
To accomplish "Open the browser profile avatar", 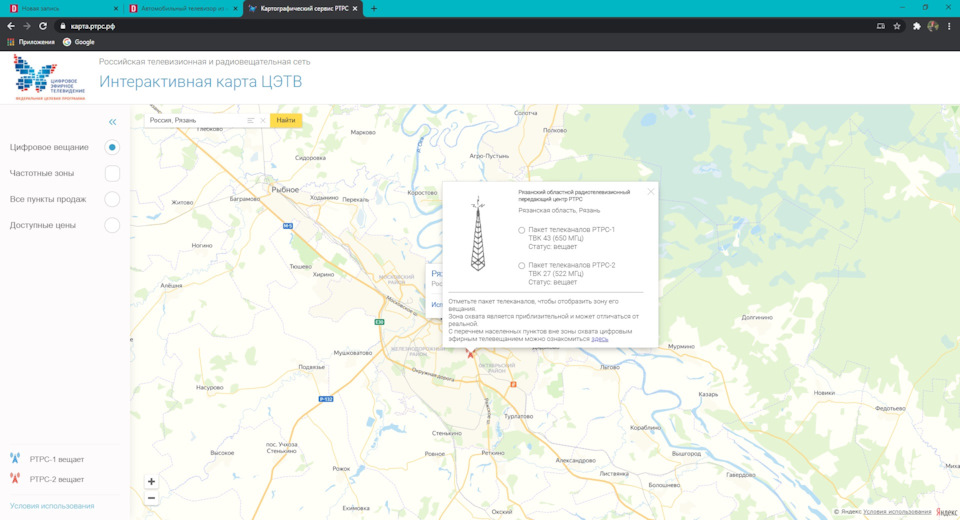I will pyautogui.click(x=933, y=26).
